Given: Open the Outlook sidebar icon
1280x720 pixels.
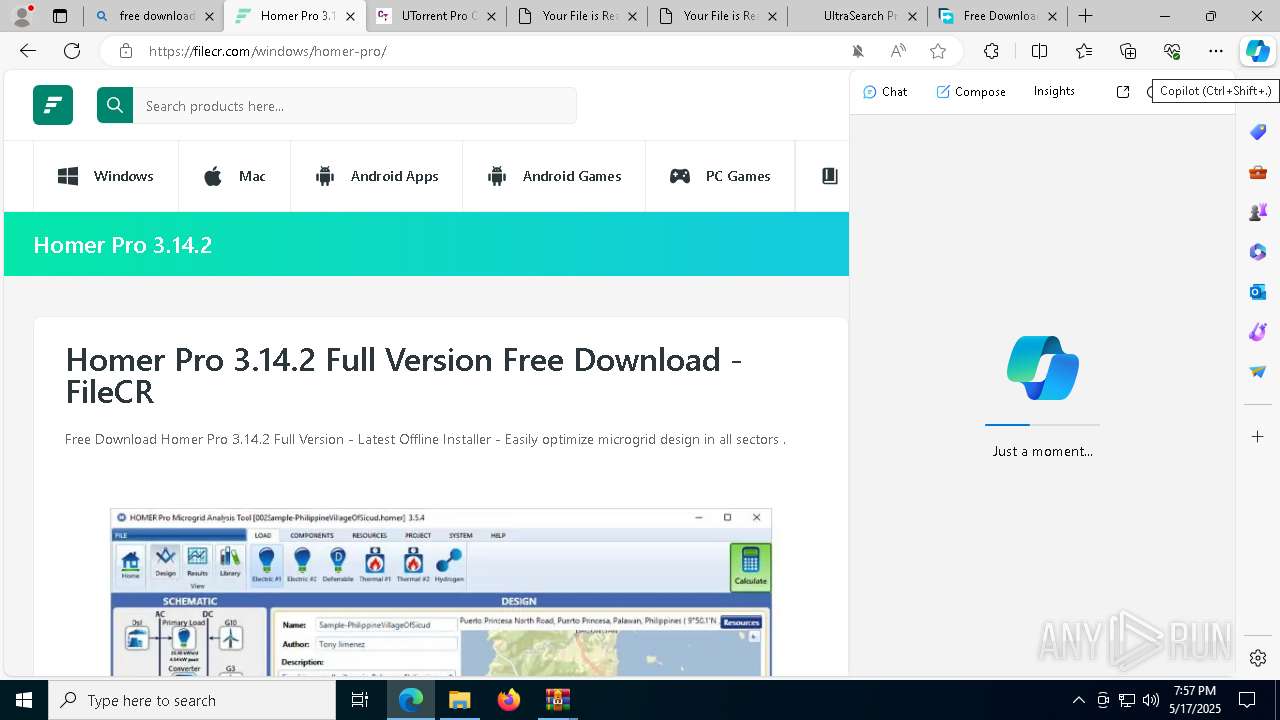Looking at the screenshot, I should pyautogui.click(x=1258, y=292).
